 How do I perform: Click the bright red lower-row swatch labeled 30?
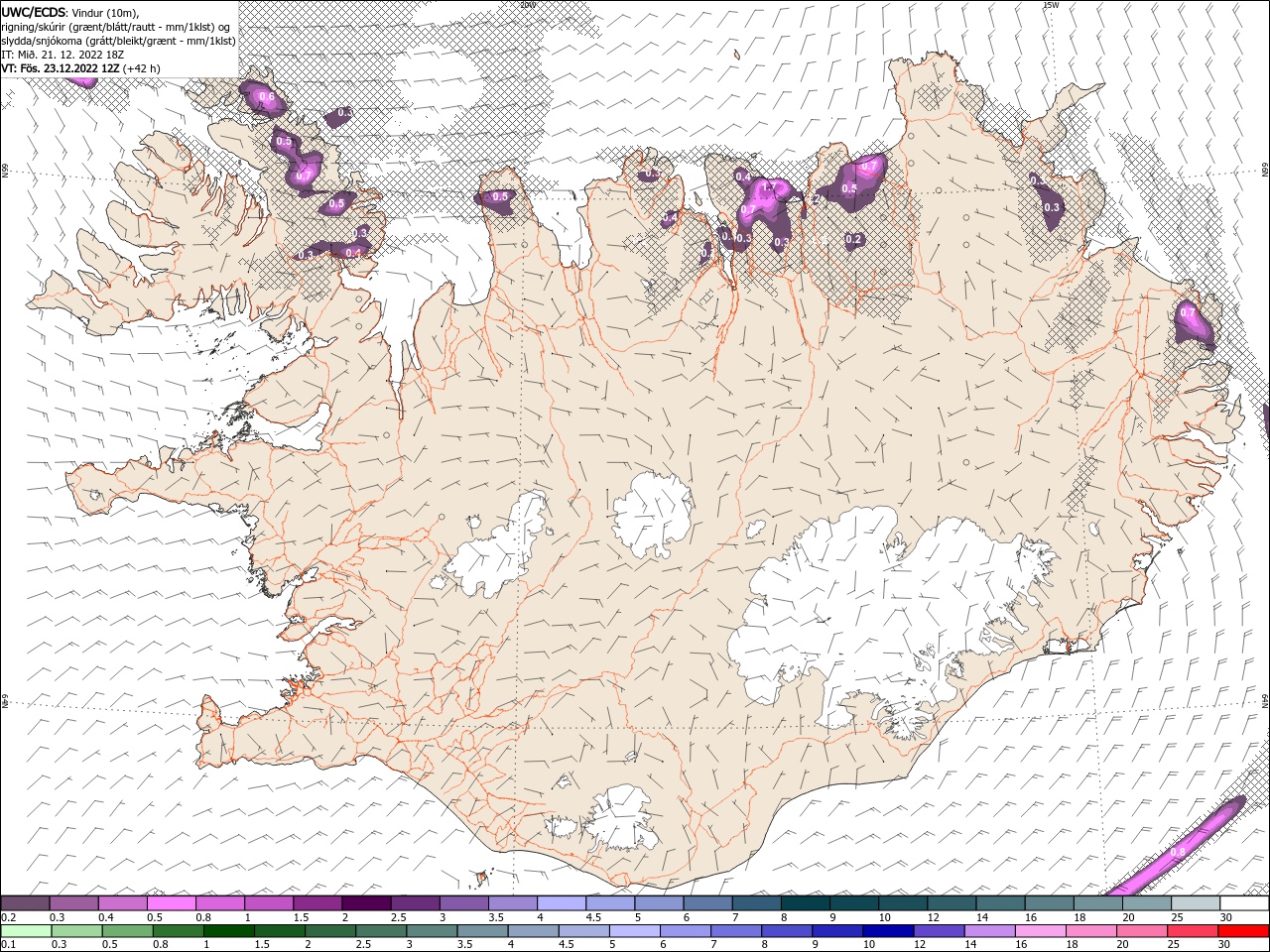(1242, 931)
